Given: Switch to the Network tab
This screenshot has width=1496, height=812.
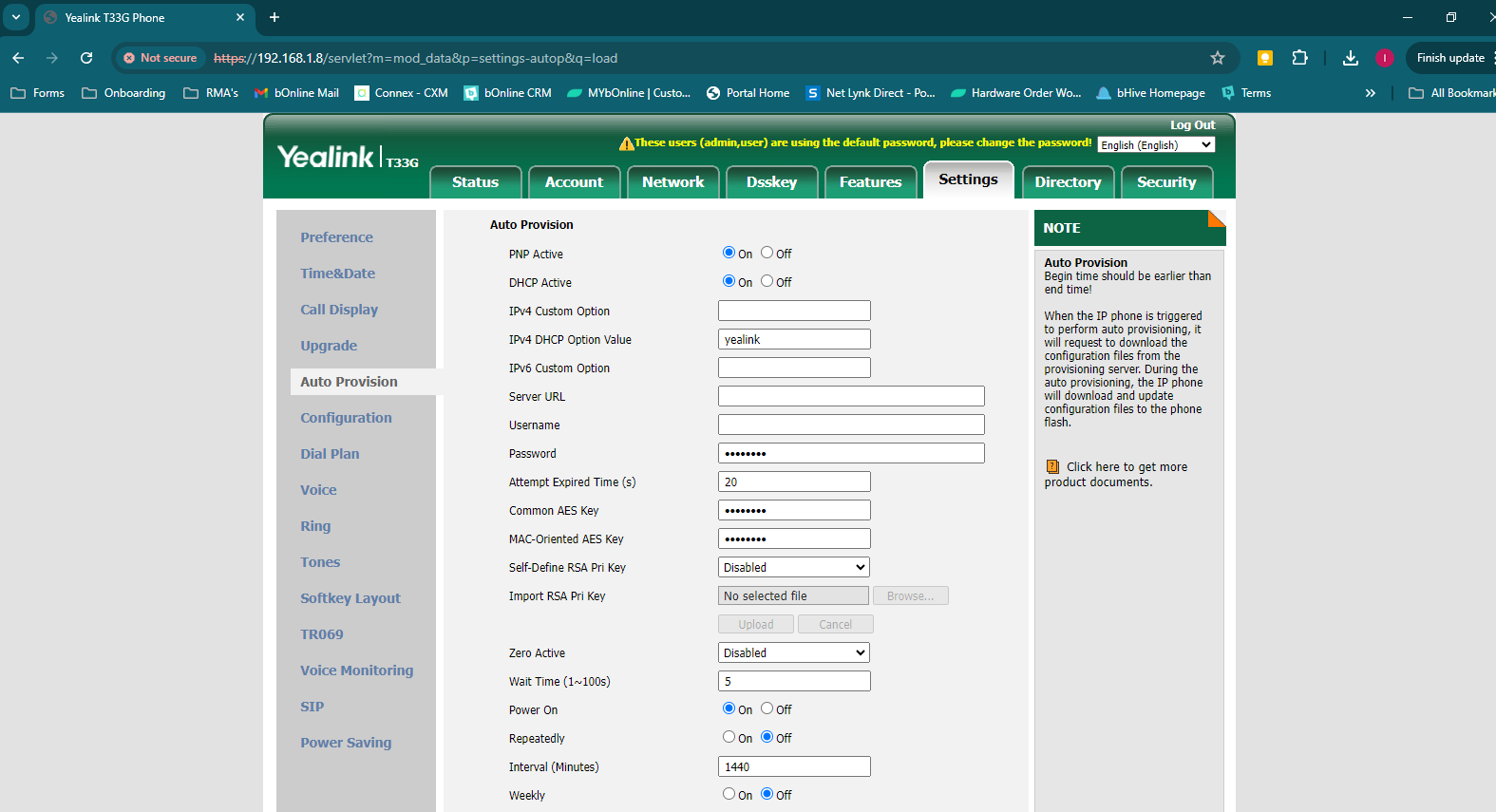Looking at the screenshot, I should [x=673, y=181].
